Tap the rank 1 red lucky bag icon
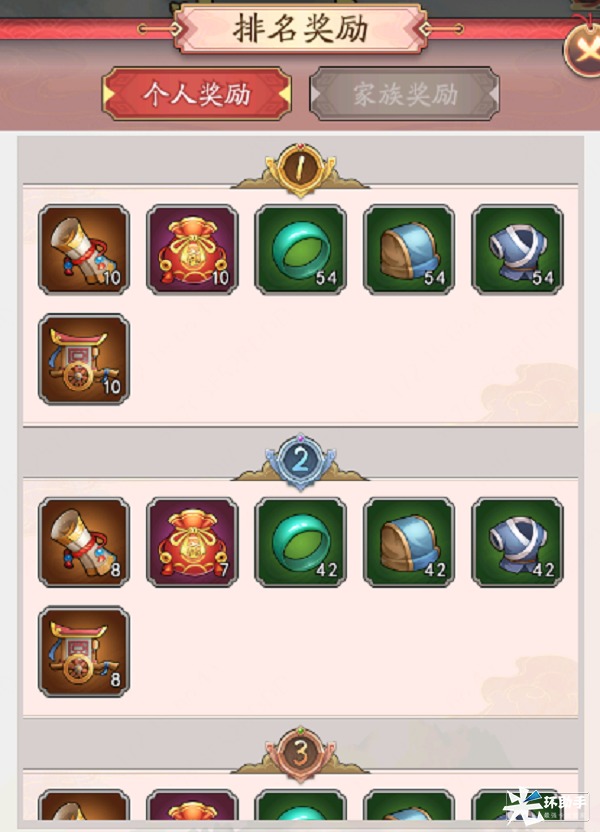The image size is (600, 832). 192,249
